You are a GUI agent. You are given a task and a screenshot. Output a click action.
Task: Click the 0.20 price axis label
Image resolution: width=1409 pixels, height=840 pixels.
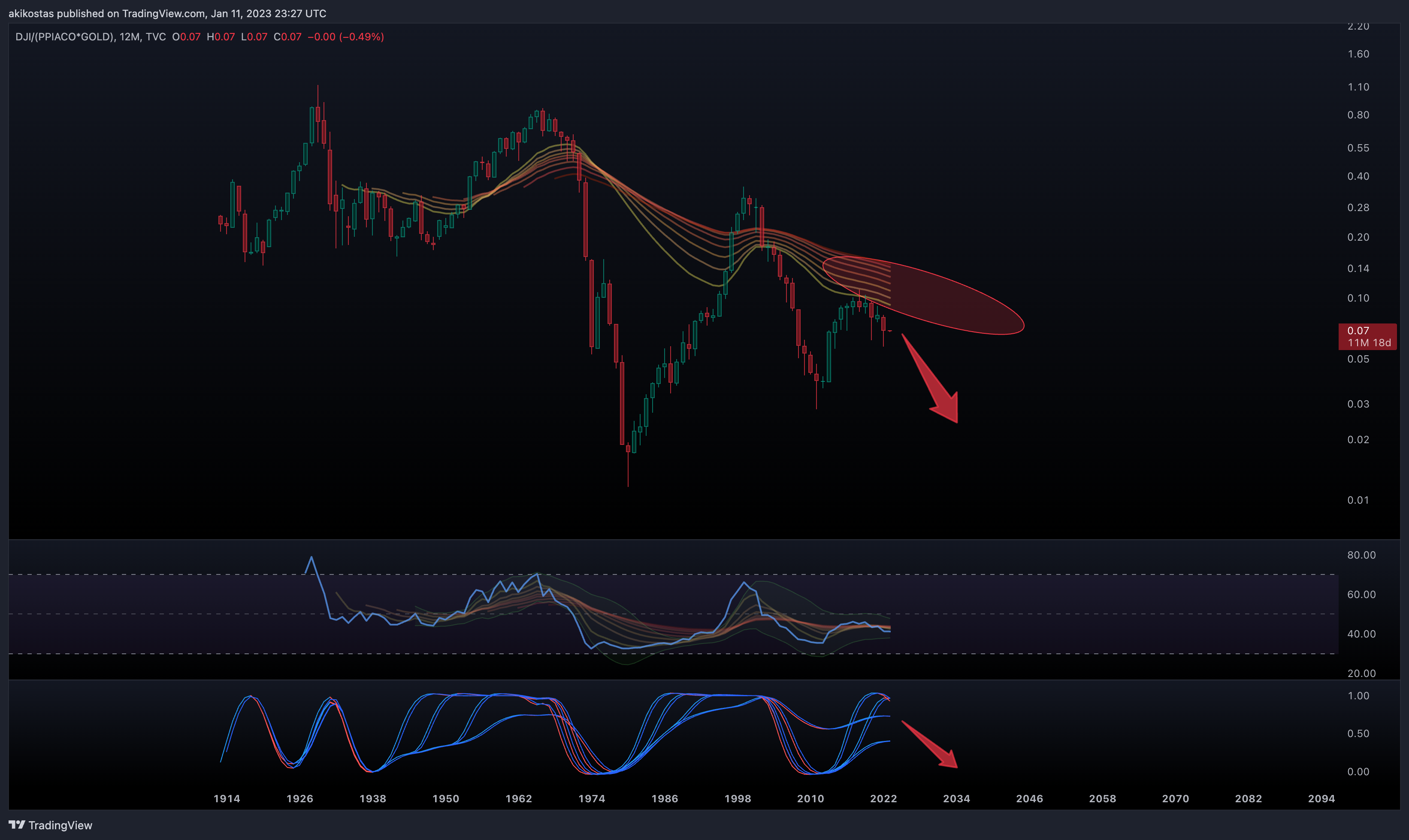pos(1358,237)
